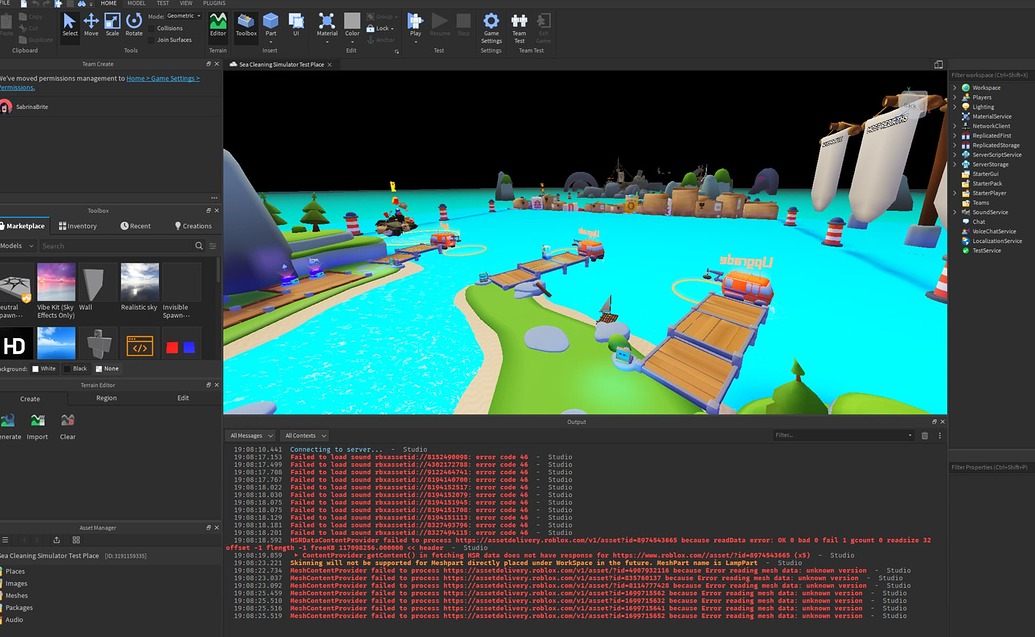Follow the Home > Game Settings link
The height and width of the screenshot is (637, 1035).
pyautogui.click(x=162, y=79)
